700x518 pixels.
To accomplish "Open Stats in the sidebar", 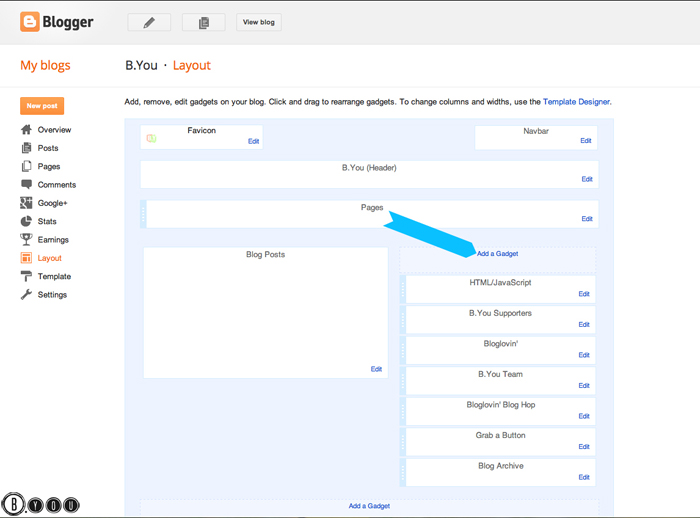I will coord(47,221).
